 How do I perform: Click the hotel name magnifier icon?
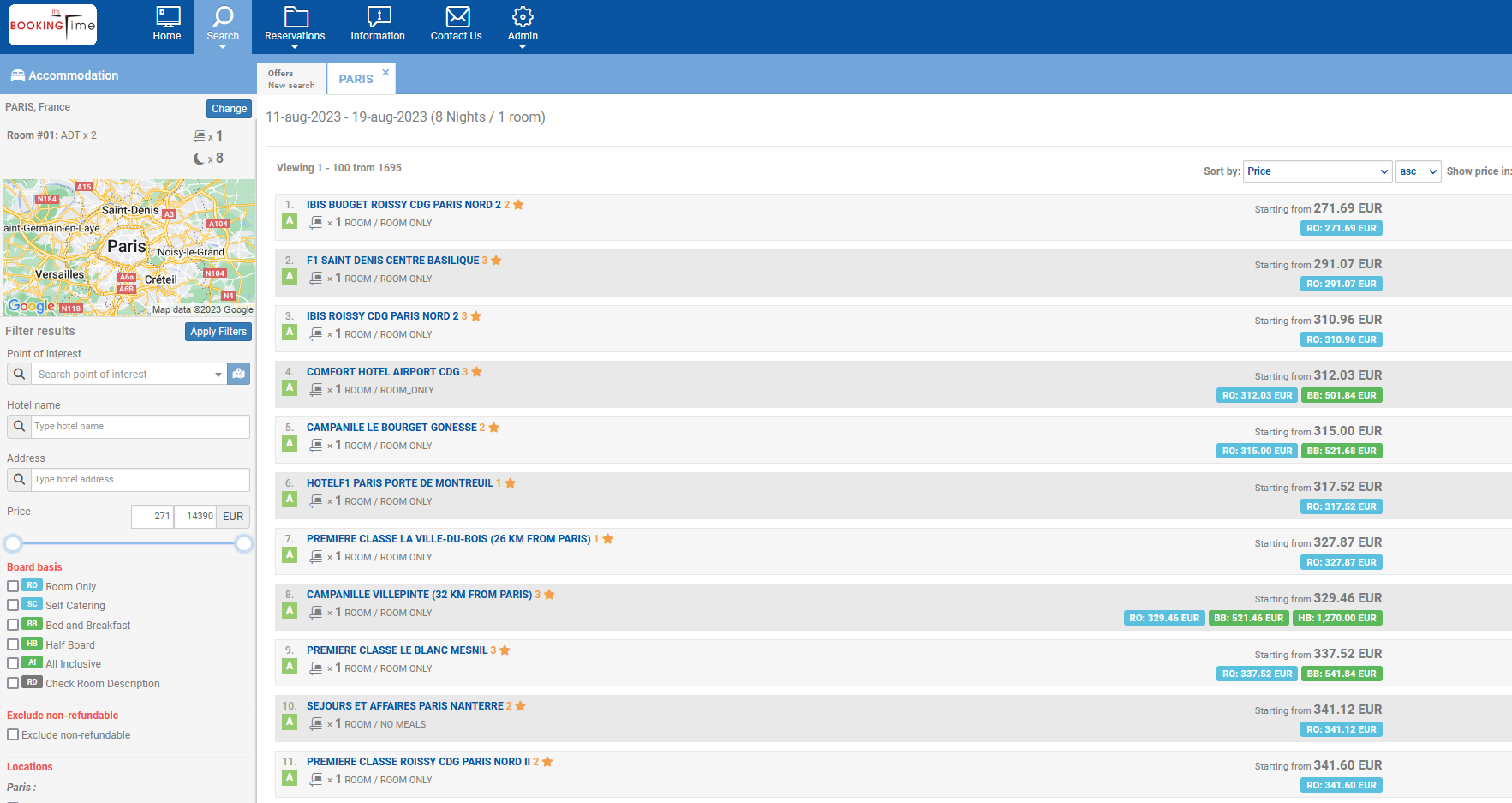pos(19,426)
